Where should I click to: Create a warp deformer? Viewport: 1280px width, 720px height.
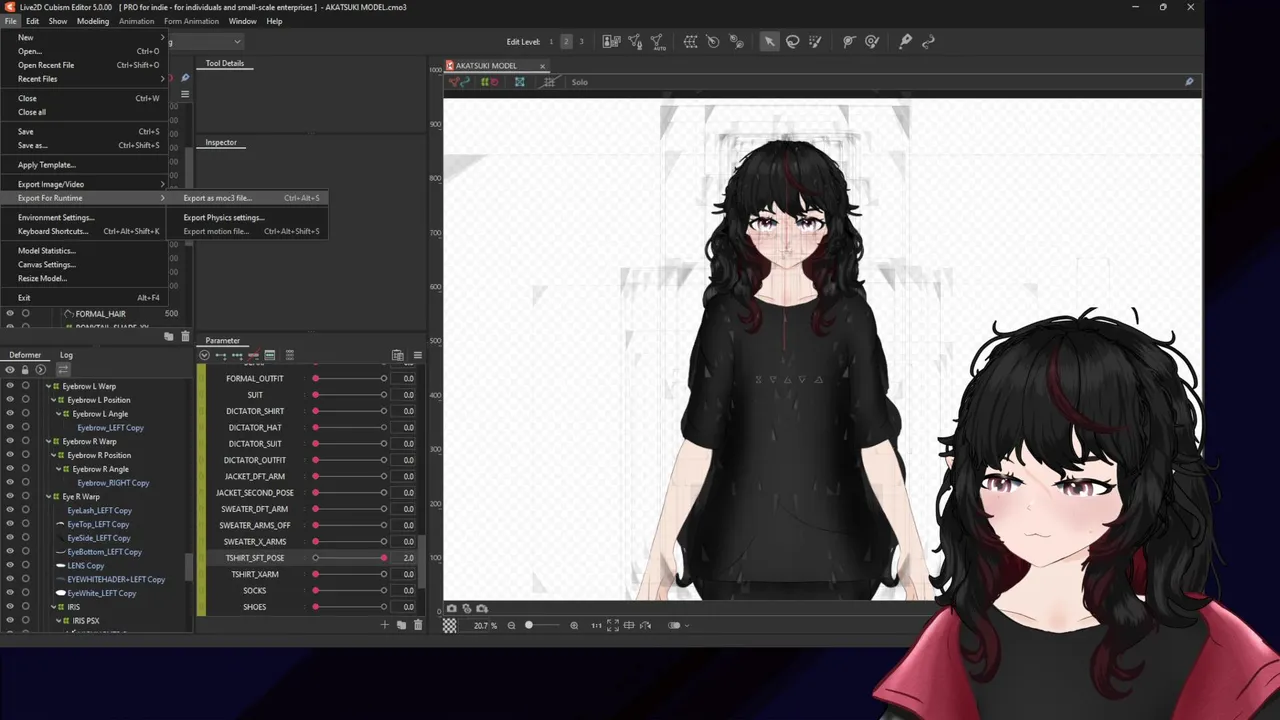pyautogui.click(x=690, y=41)
